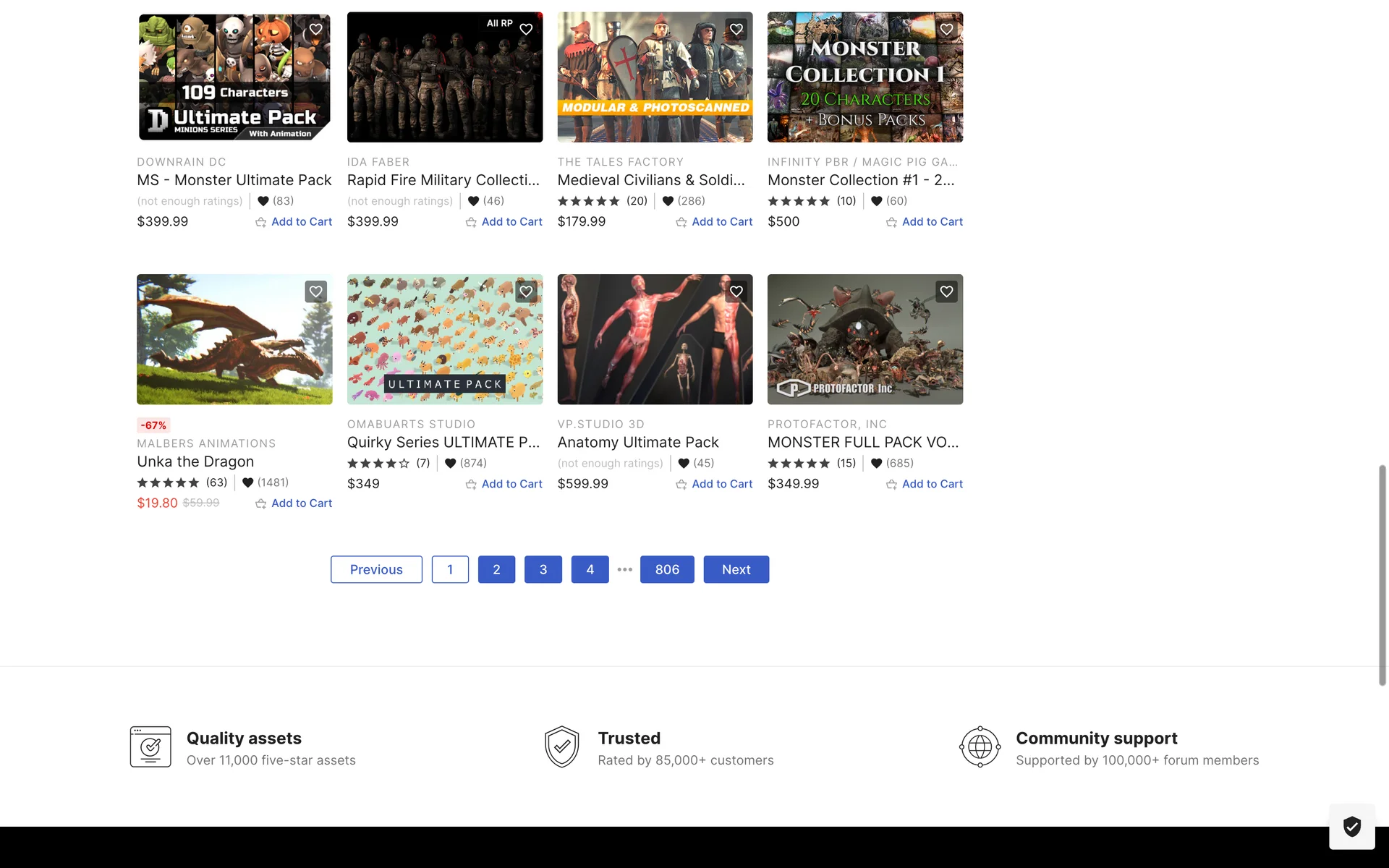
Task: Click the Previous page button
Action: pyautogui.click(x=376, y=569)
